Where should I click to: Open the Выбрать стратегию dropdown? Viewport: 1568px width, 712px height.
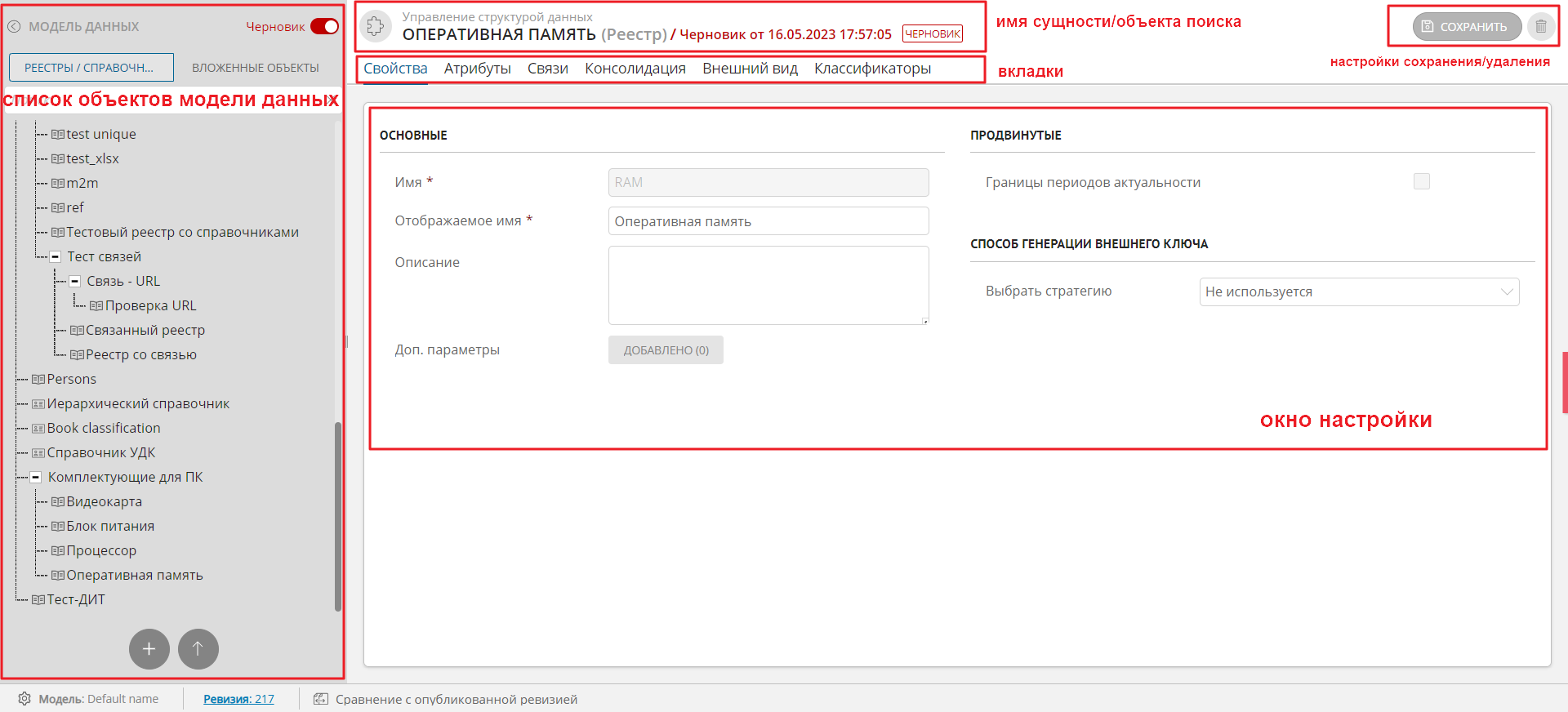[x=1358, y=291]
